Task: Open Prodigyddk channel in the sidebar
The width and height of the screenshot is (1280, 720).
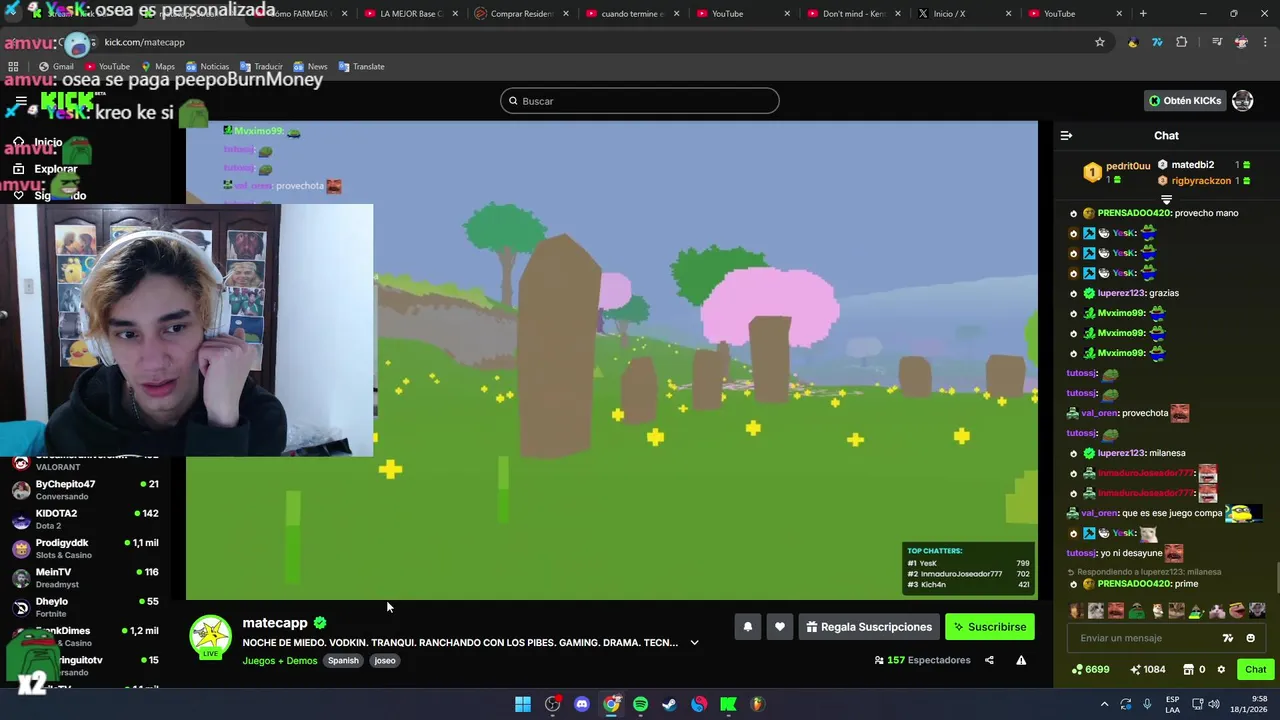Action: click(x=85, y=548)
